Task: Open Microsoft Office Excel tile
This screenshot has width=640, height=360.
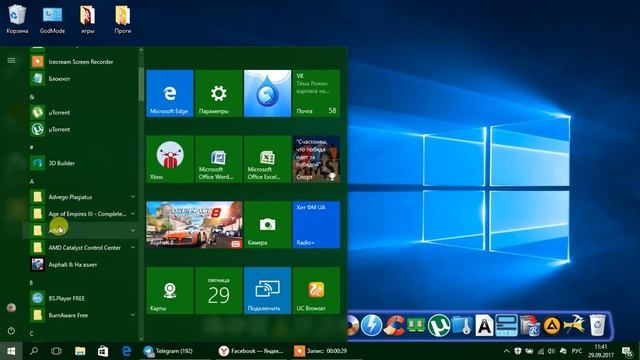Action: [x=267, y=159]
